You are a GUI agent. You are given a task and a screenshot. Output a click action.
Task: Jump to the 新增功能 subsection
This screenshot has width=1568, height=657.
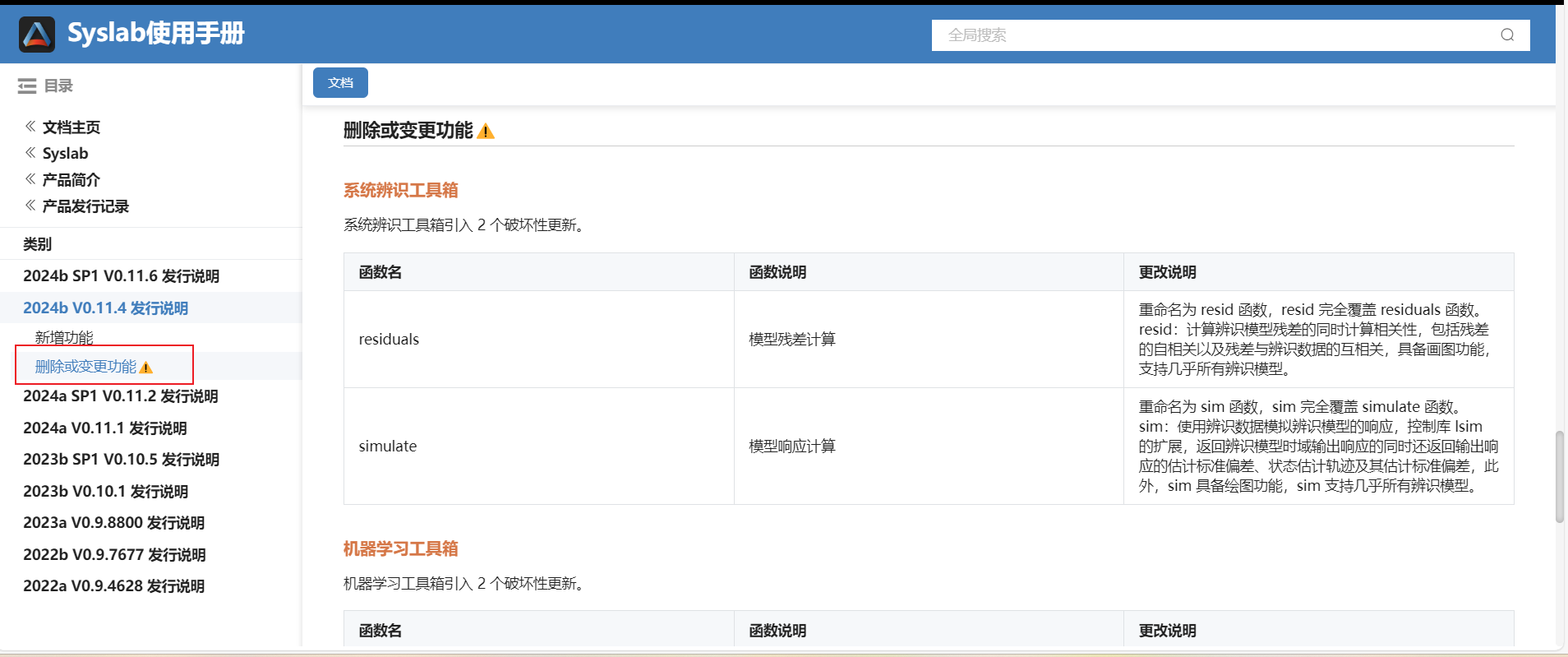click(64, 337)
